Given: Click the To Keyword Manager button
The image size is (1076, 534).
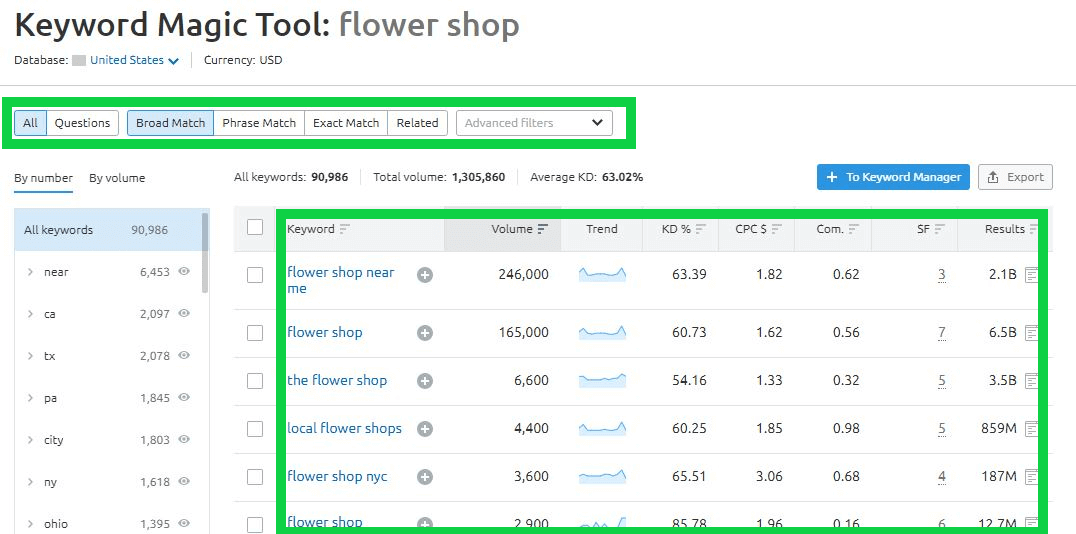Looking at the screenshot, I should point(893,177).
